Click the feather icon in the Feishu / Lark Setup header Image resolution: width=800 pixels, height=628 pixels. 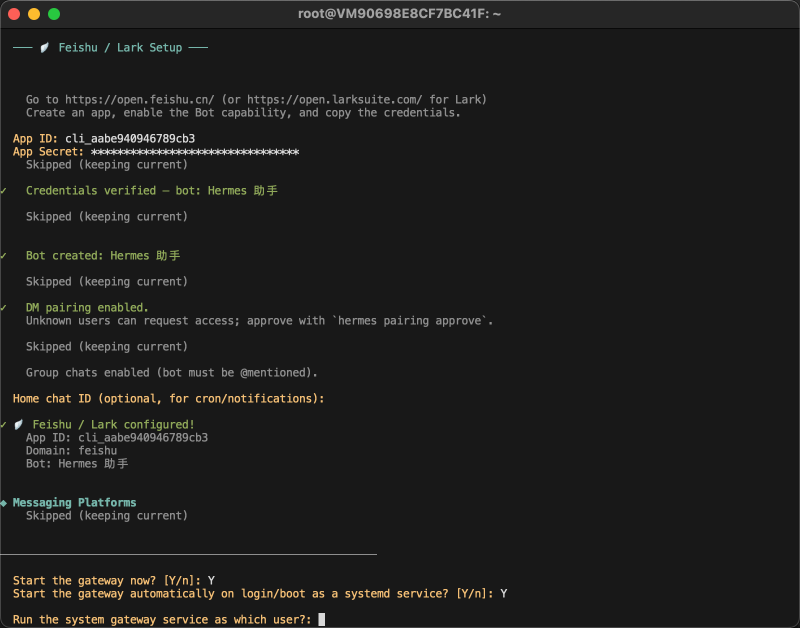[x=45, y=47]
